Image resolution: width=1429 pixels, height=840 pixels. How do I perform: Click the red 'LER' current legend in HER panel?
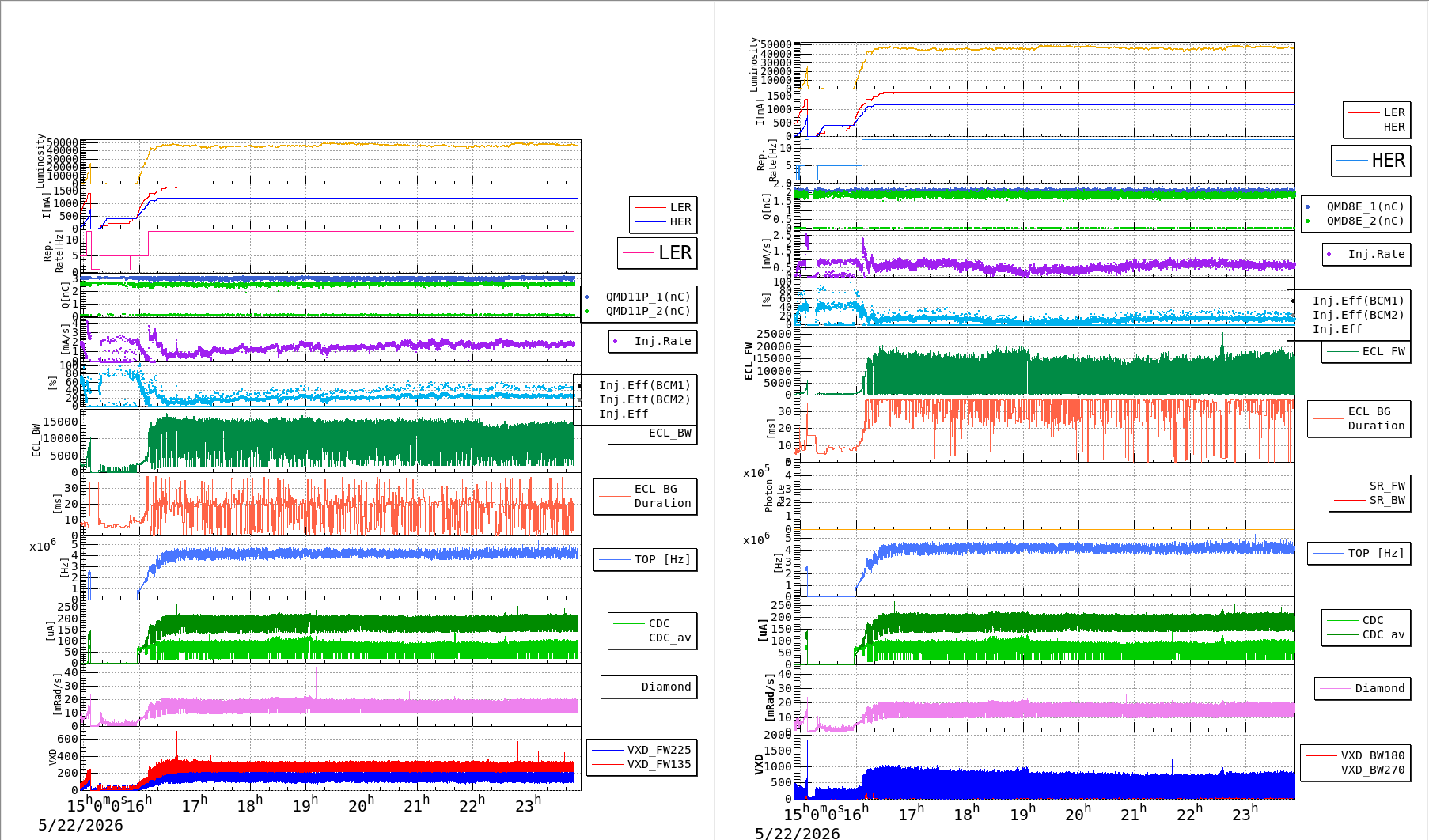pos(1377,112)
